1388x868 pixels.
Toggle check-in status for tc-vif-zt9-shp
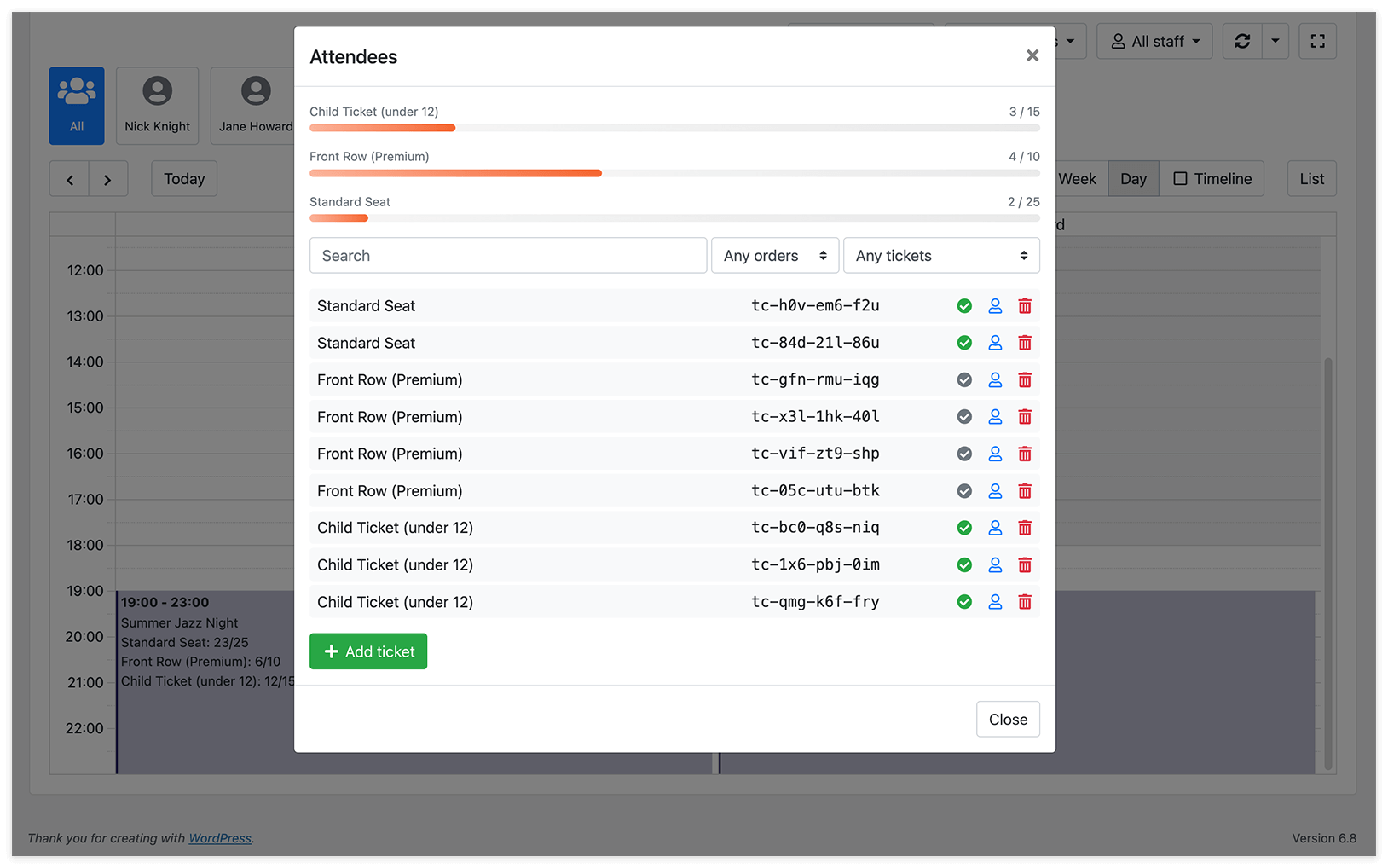click(x=964, y=454)
